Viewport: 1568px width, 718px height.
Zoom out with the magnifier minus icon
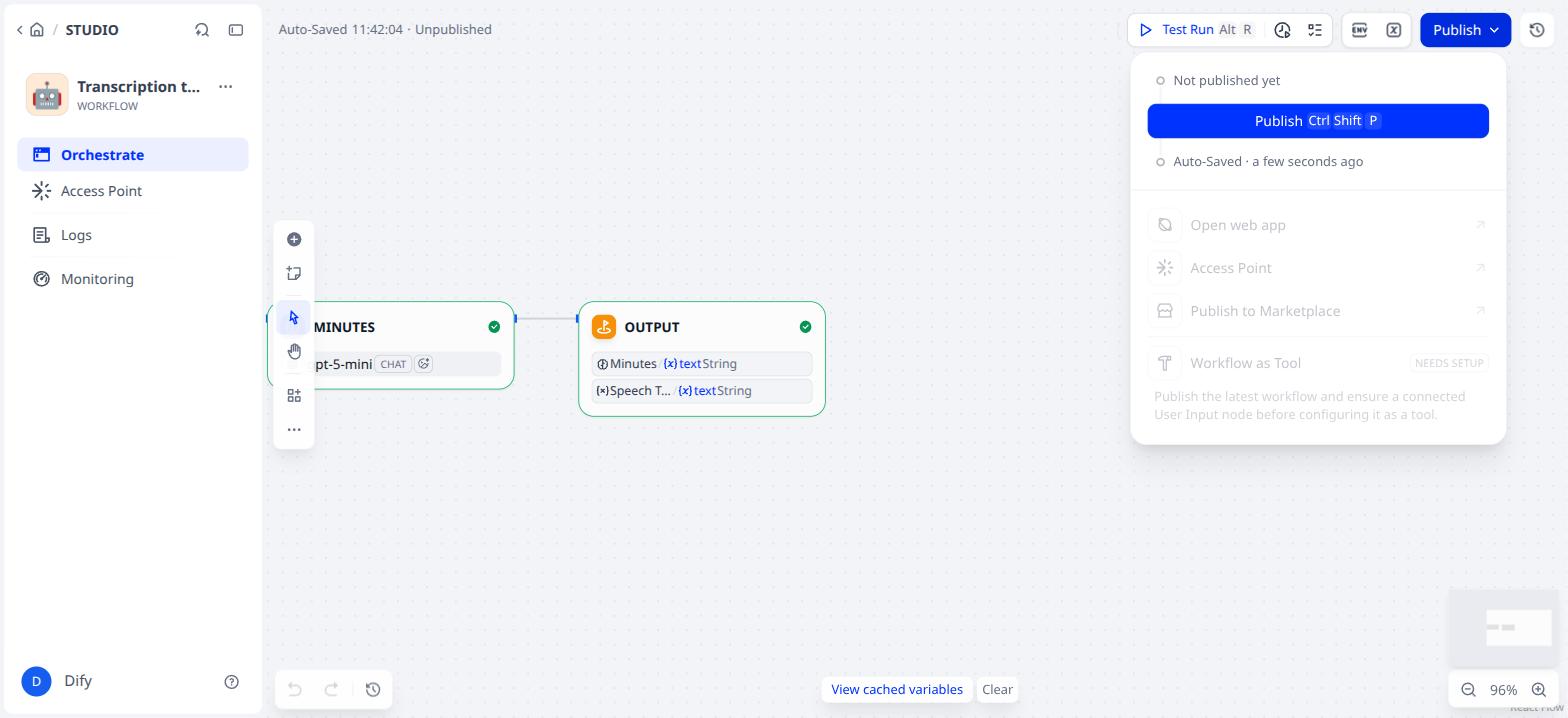(x=1468, y=690)
